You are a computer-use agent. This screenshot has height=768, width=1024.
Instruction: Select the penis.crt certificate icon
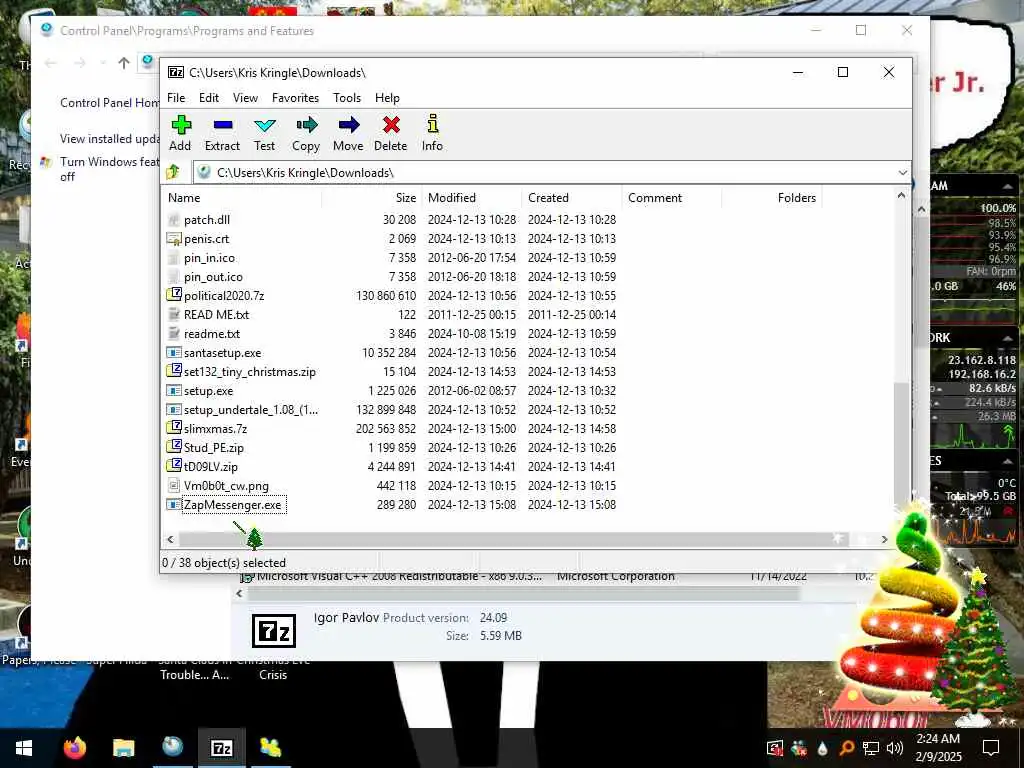coord(174,238)
